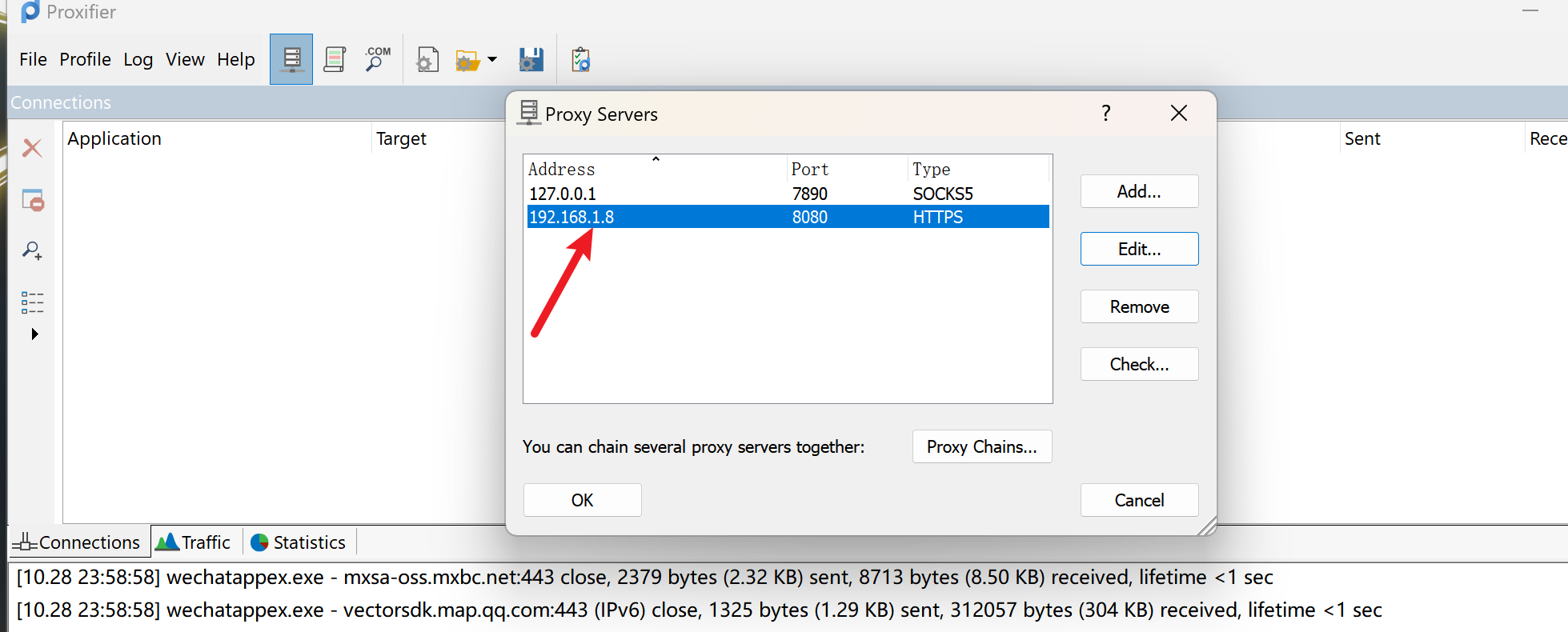Viewport: 1568px width, 632px height.
Task: Select the 127.0.0.1 proxy row
Action: tap(788, 194)
